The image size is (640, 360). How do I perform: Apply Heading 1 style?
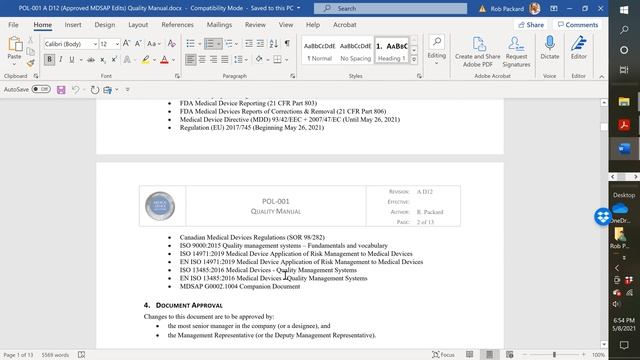[x=391, y=51]
